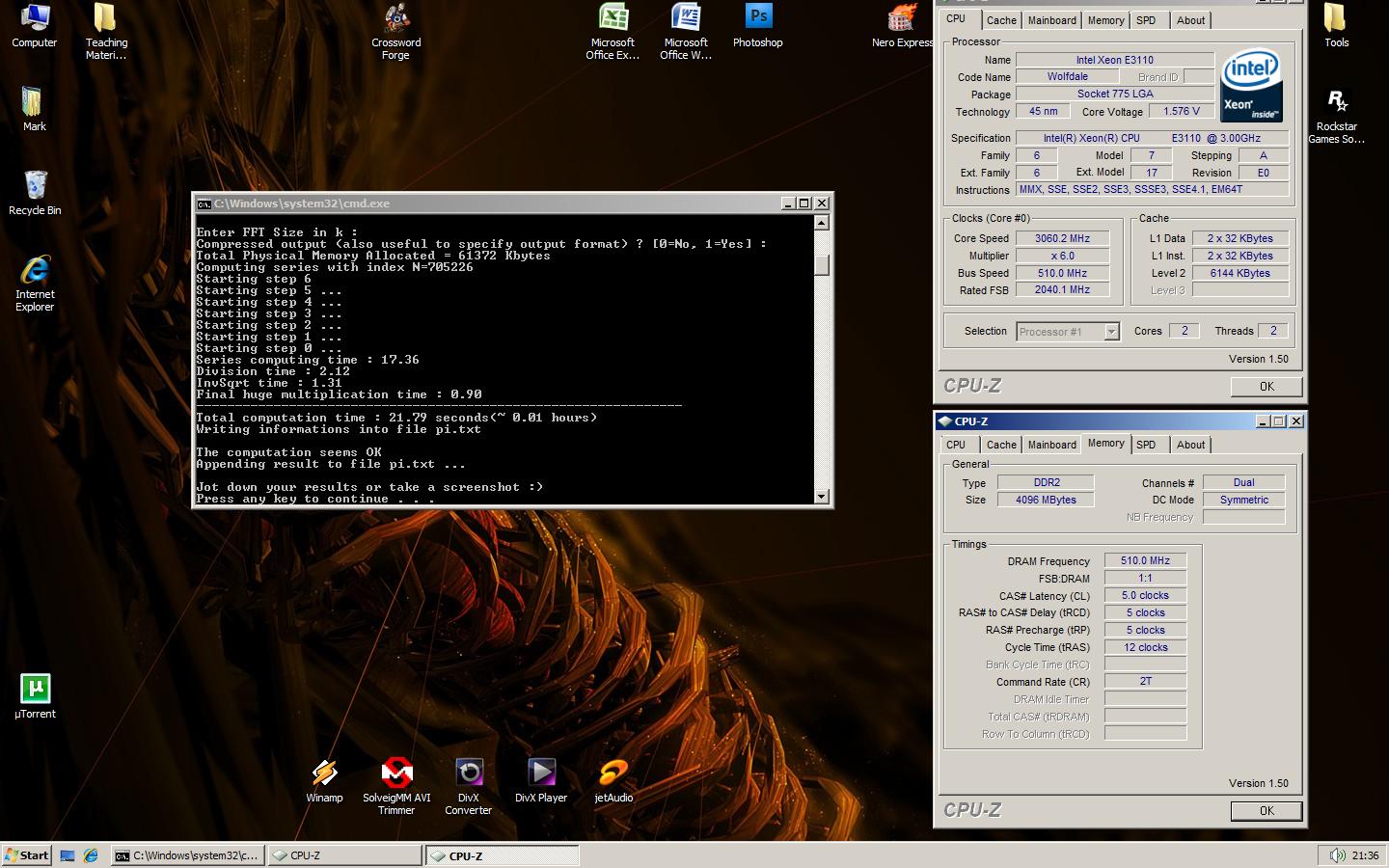Activate the first CPU-Z taskbar button

(344, 855)
